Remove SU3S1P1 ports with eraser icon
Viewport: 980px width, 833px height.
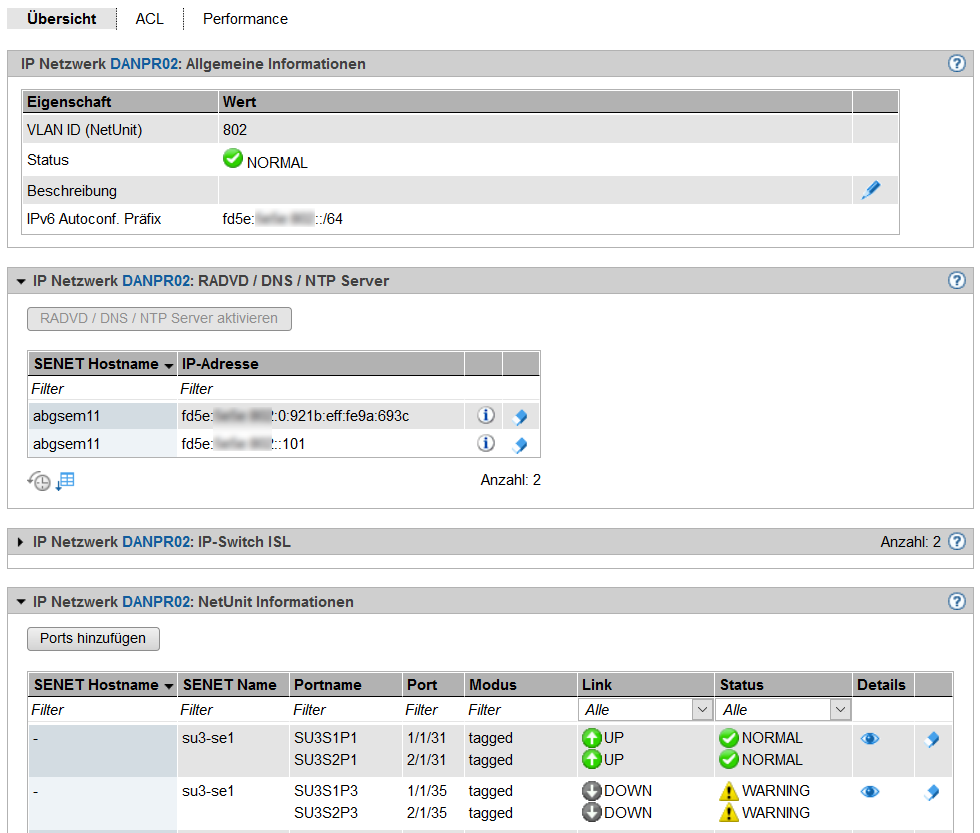(932, 739)
